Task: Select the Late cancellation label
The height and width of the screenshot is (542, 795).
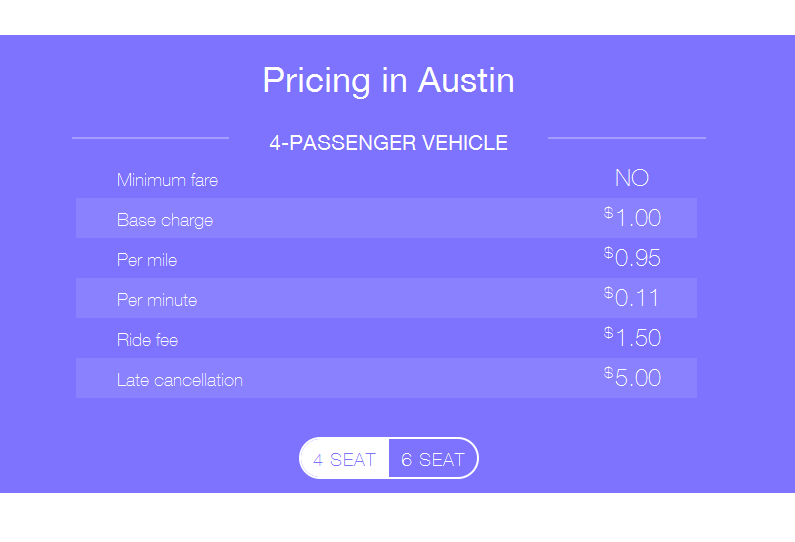Action: coord(180,380)
